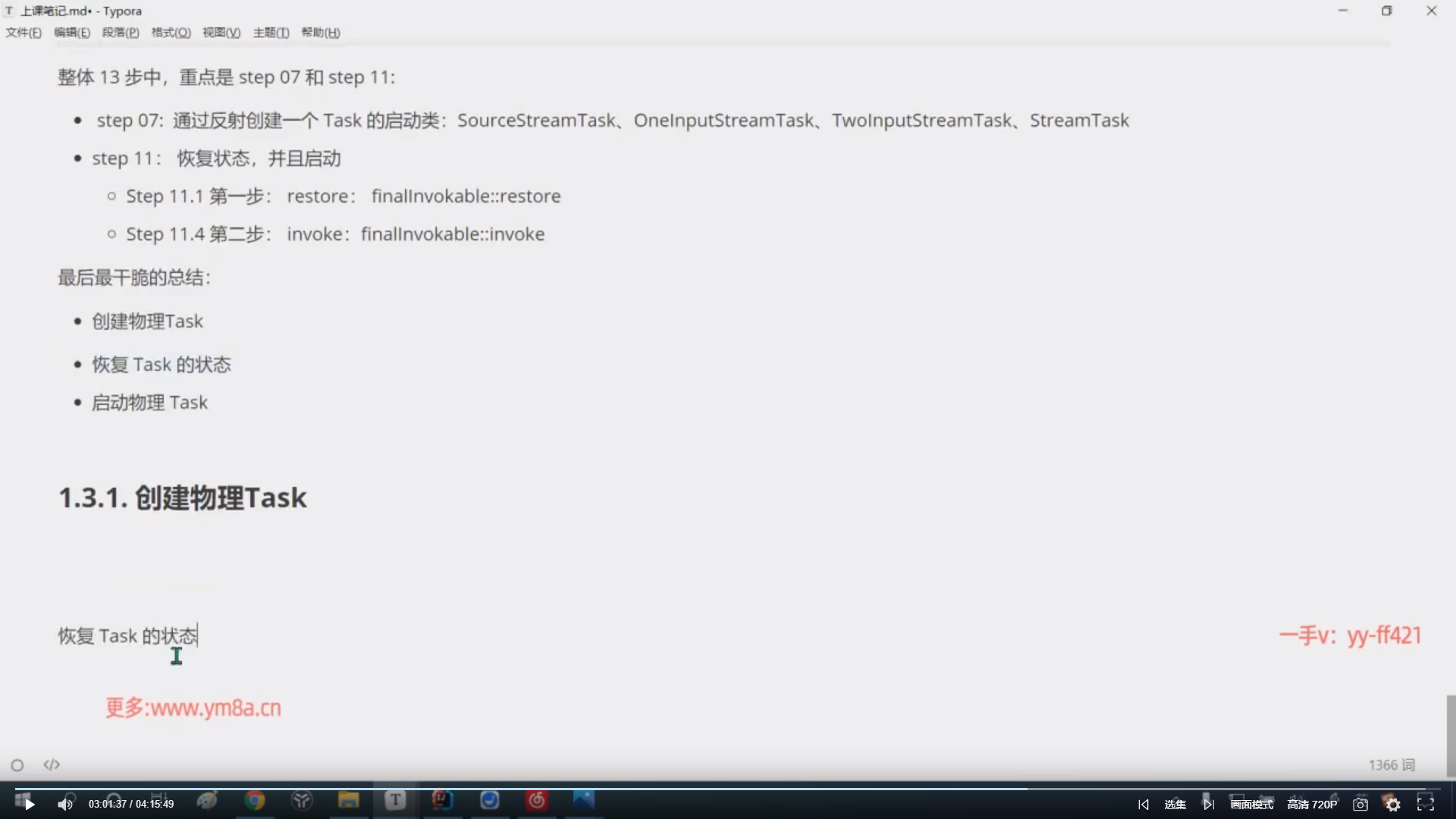Skip to the previous episode
Image resolution: width=1456 pixels, height=819 pixels.
[x=1144, y=805]
